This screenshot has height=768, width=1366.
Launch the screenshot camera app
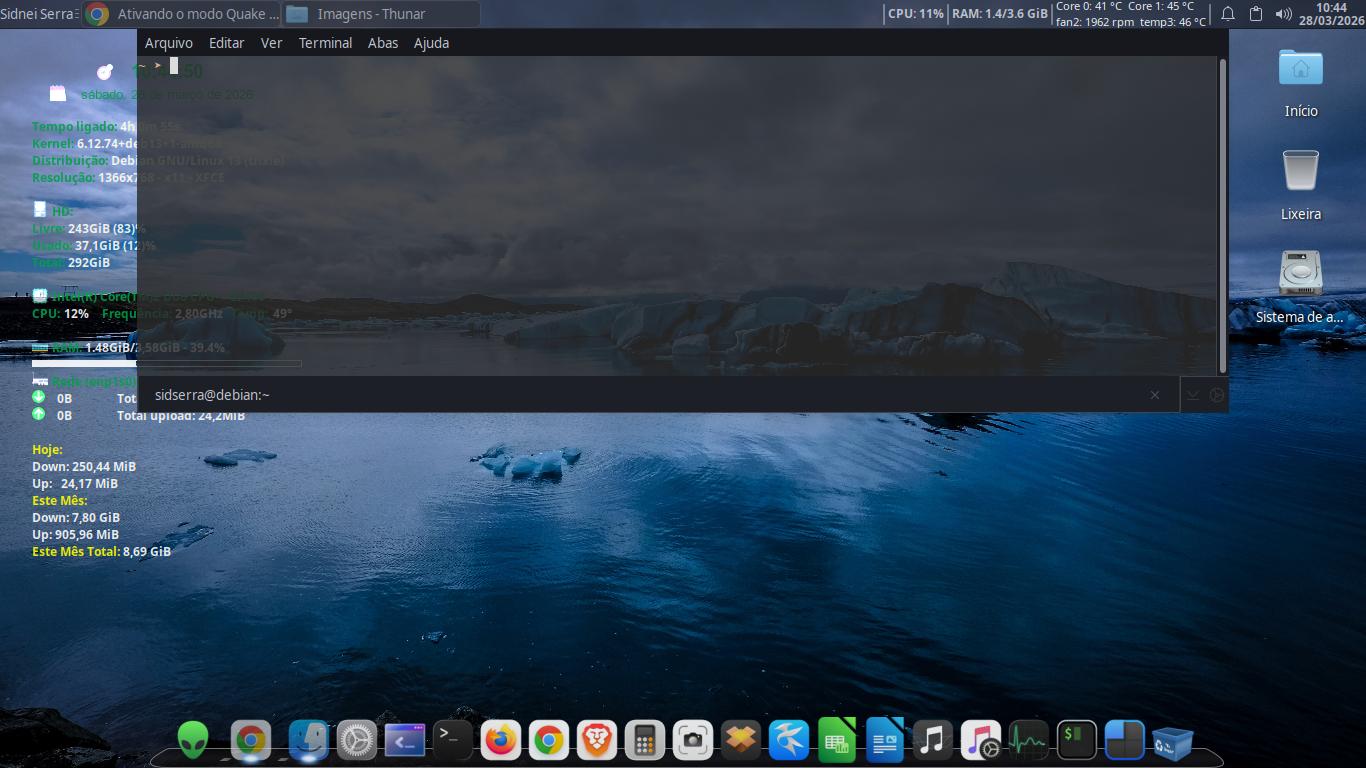pos(693,741)
